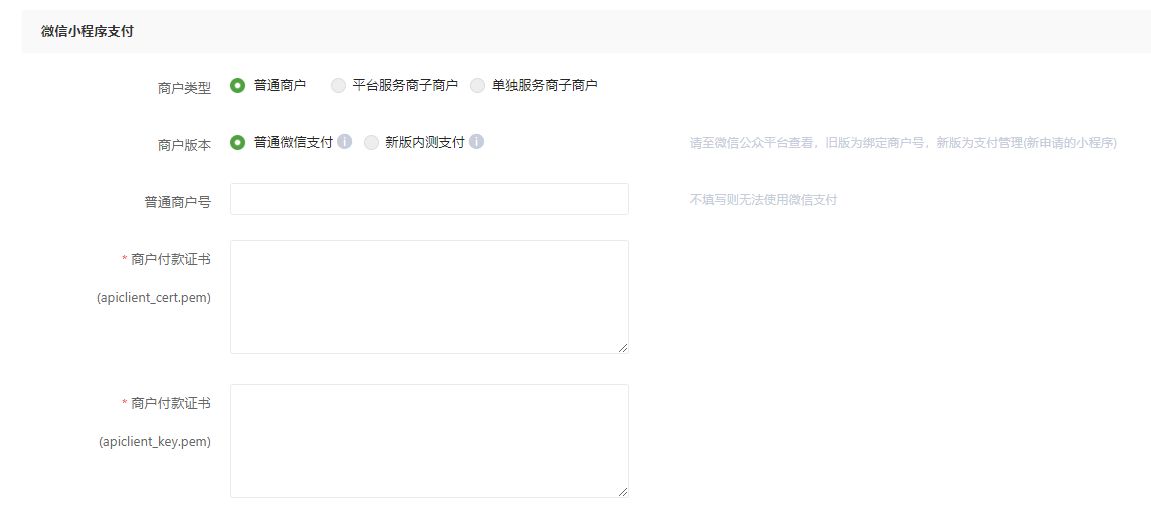This screenshot has width=1151, height=527.
Task: Click inside the apiclient_cert.pem certificate textarea
Action: pyautogui.click(x=429, y=296)
